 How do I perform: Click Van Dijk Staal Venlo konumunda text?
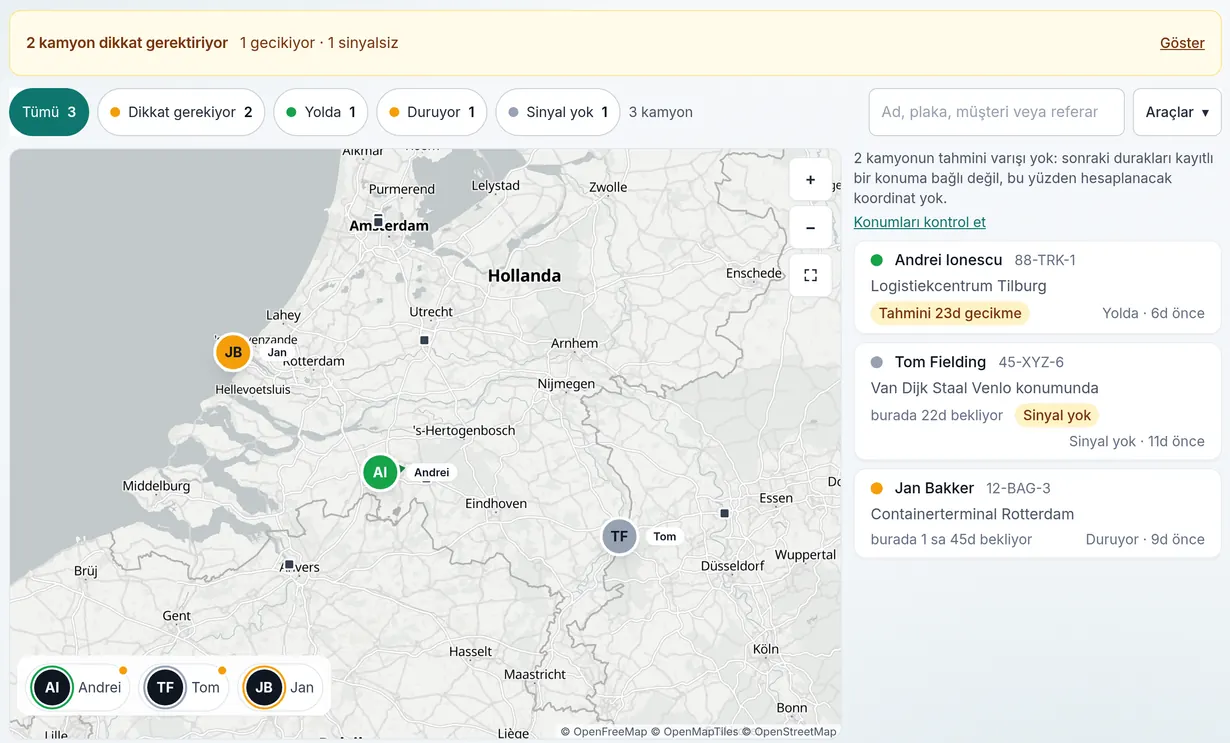pos(985,388)
